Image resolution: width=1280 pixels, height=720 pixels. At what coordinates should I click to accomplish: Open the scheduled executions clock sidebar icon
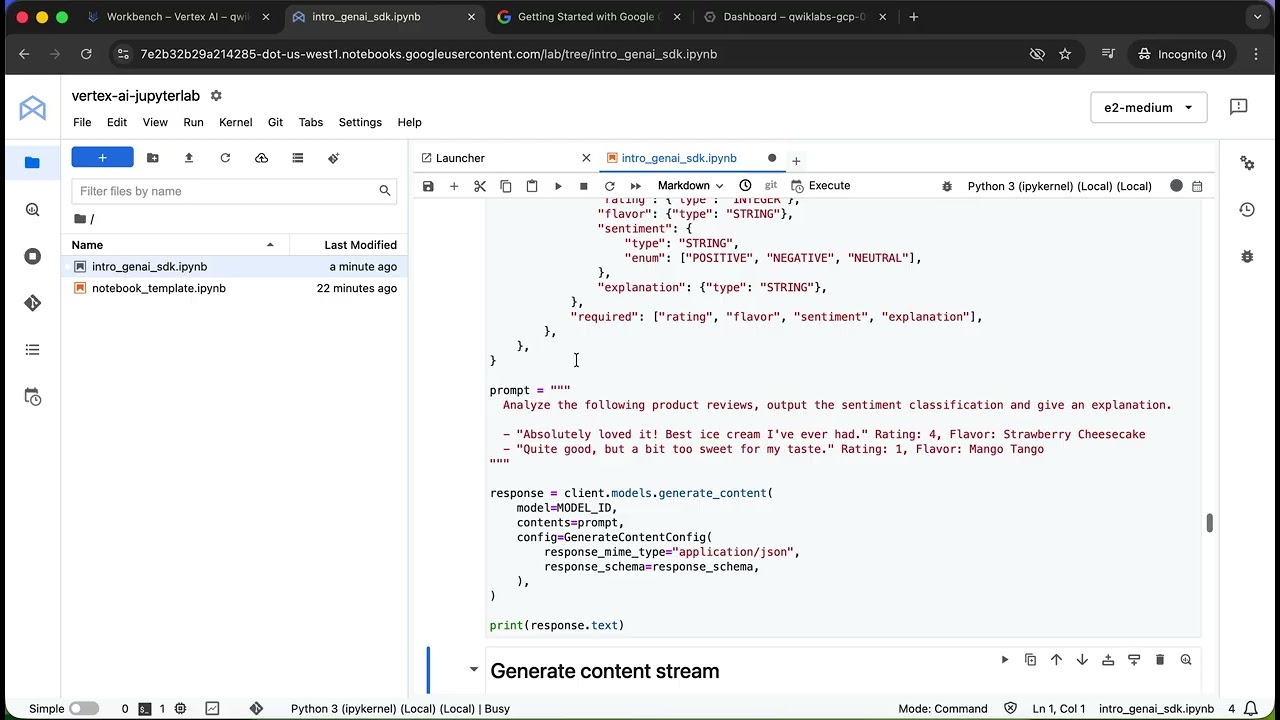tap(32, 397)
